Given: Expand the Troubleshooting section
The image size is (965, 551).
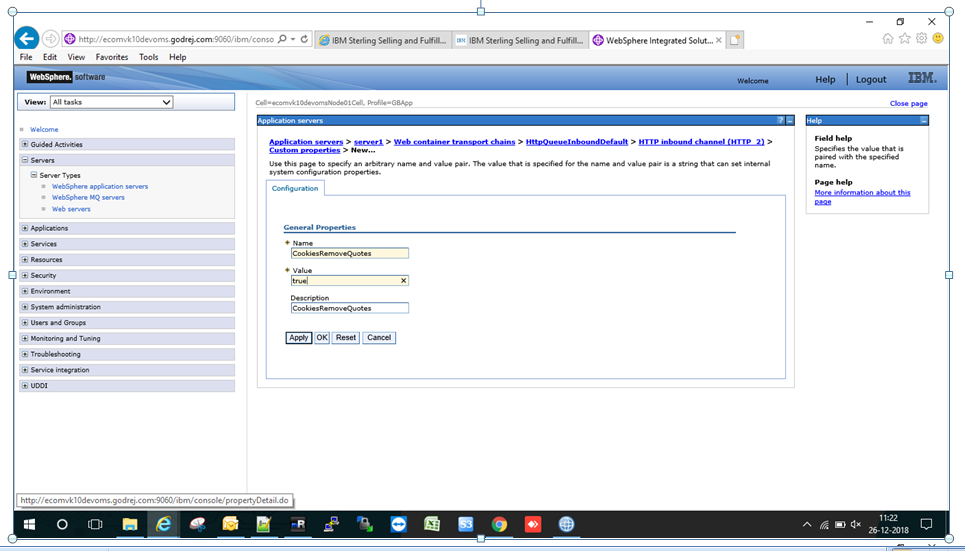Looking at the screenshot, I should pos(25,354).
